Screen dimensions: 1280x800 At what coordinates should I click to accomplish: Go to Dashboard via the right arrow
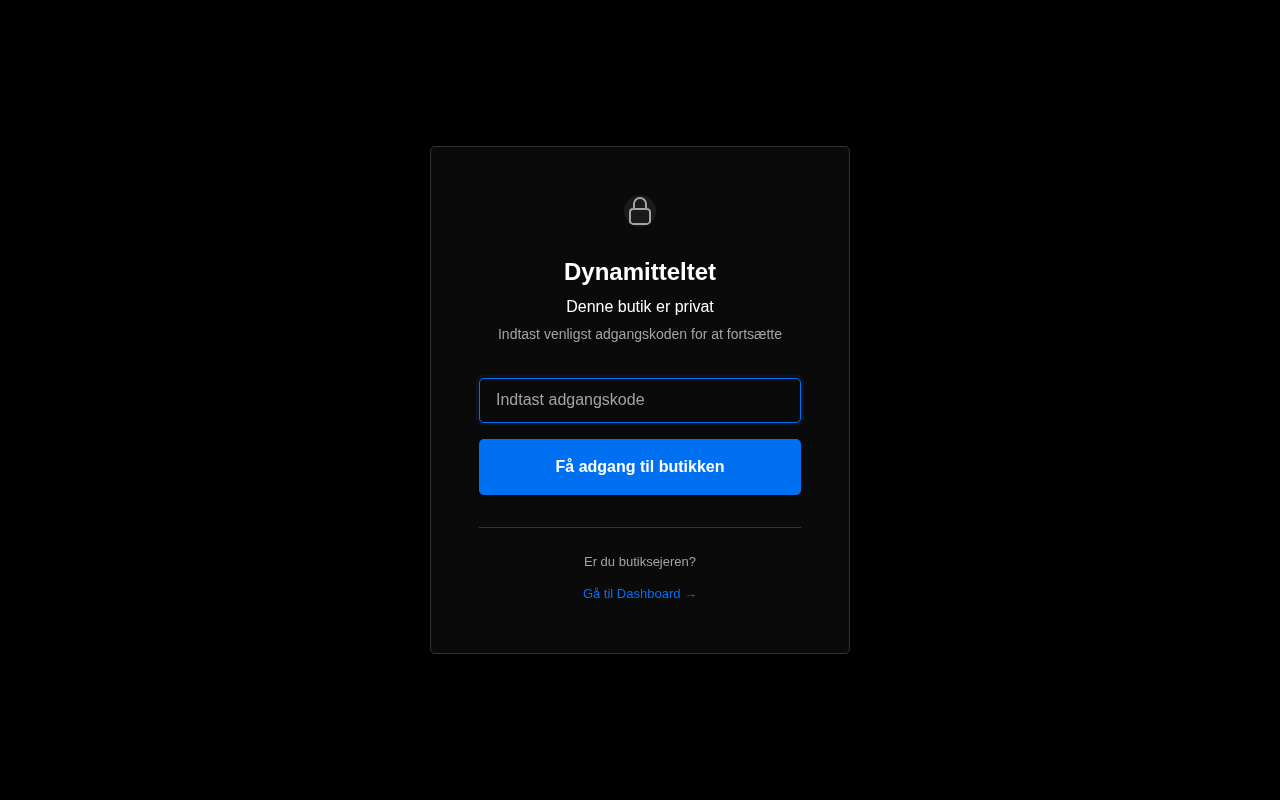(x=691, y=595)
